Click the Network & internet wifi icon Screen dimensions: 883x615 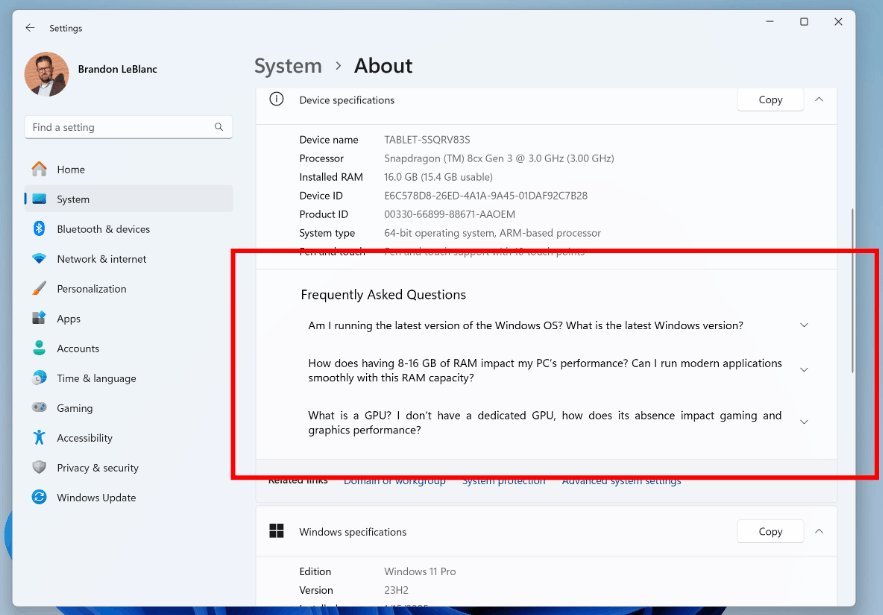39,259
